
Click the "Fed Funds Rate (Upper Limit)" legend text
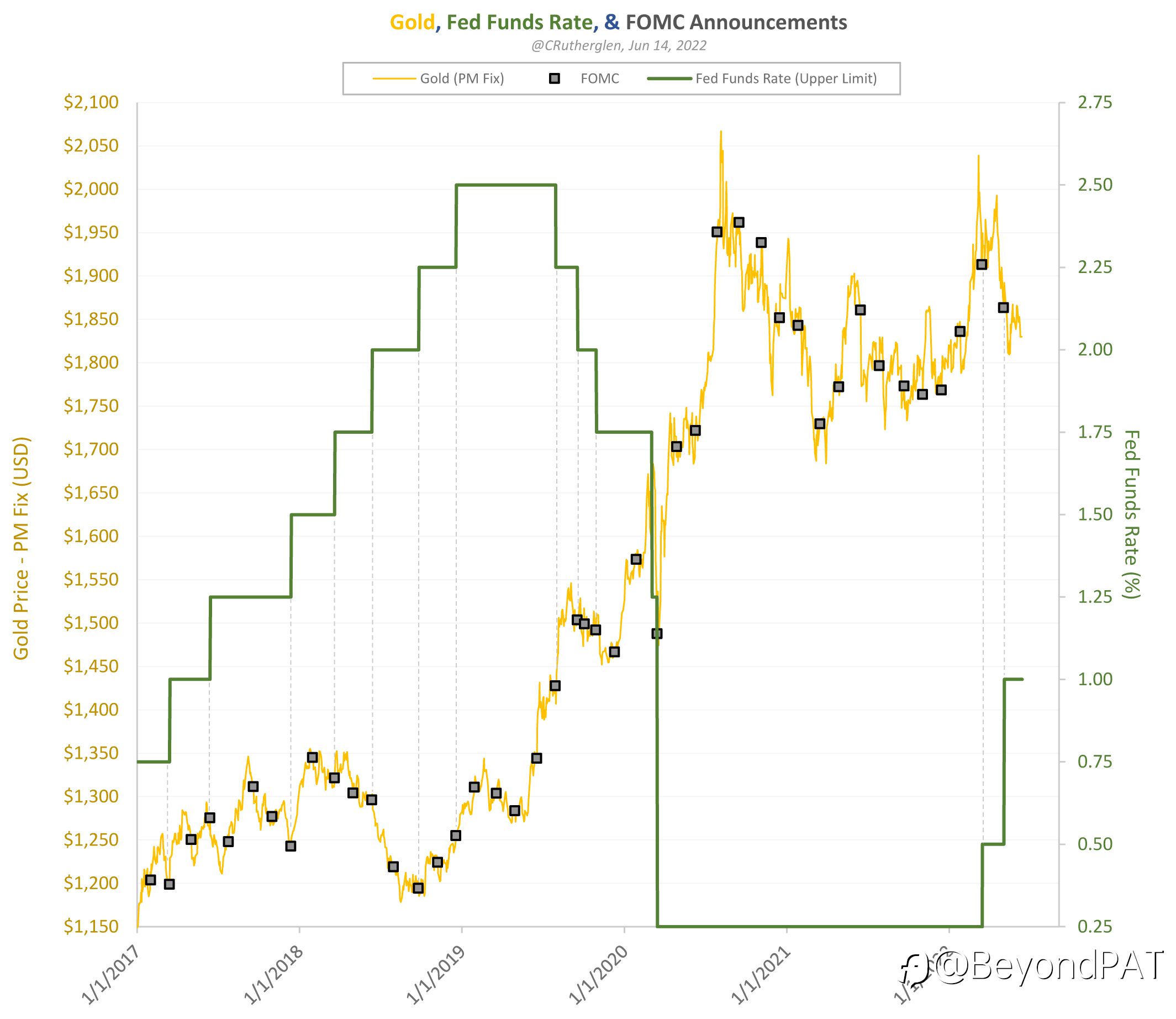(x=786, y=78)
